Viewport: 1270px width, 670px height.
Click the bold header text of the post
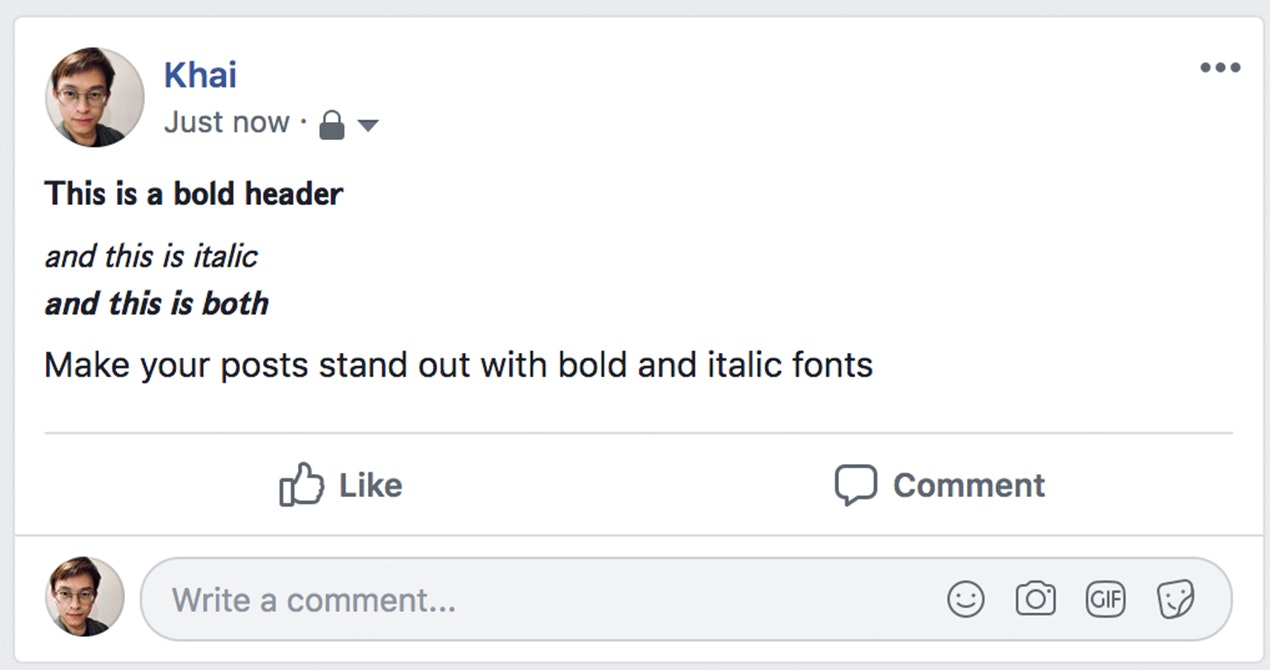tap(192, 193)
